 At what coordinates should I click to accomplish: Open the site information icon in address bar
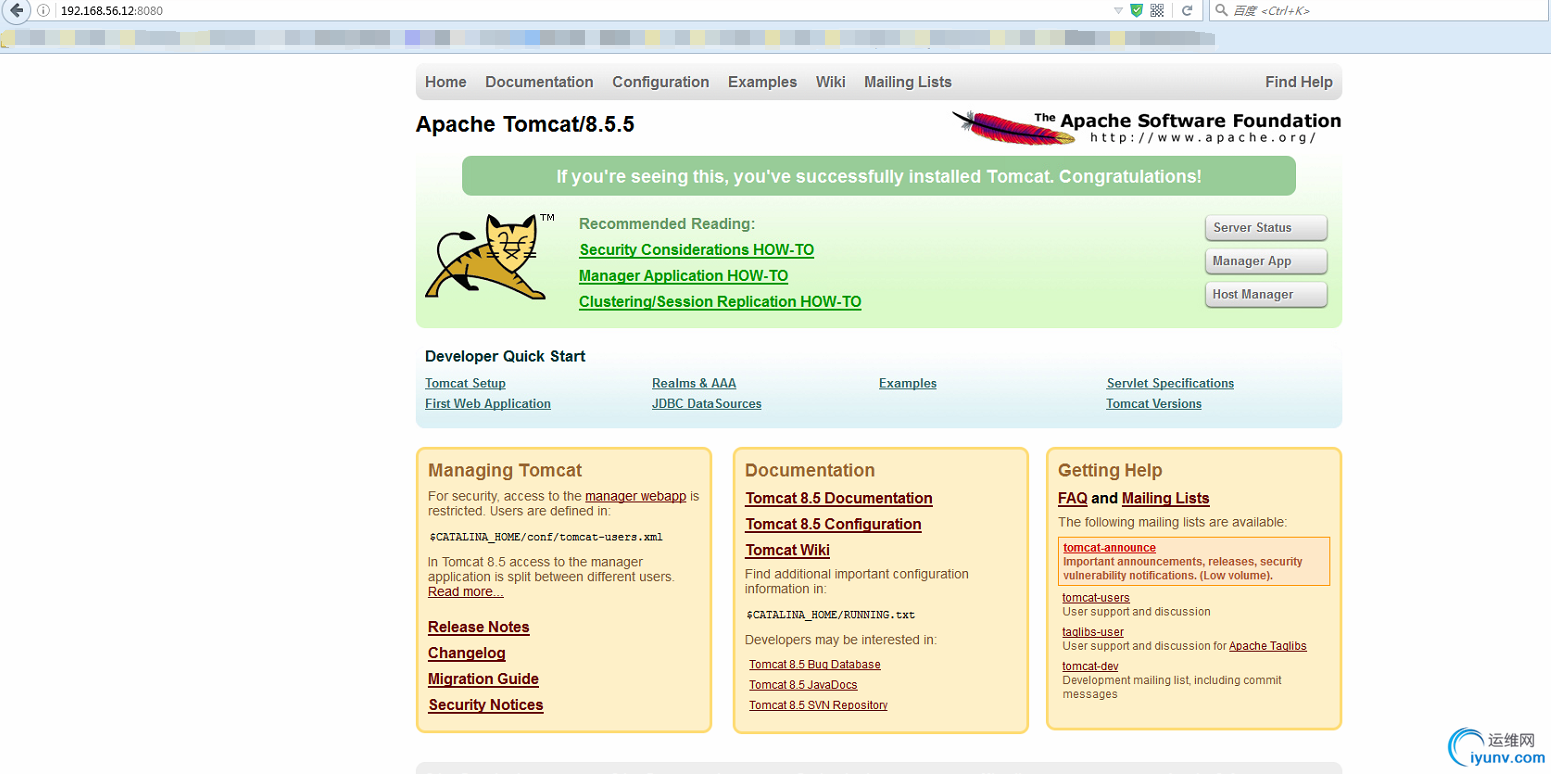click(x=44, y=10)
